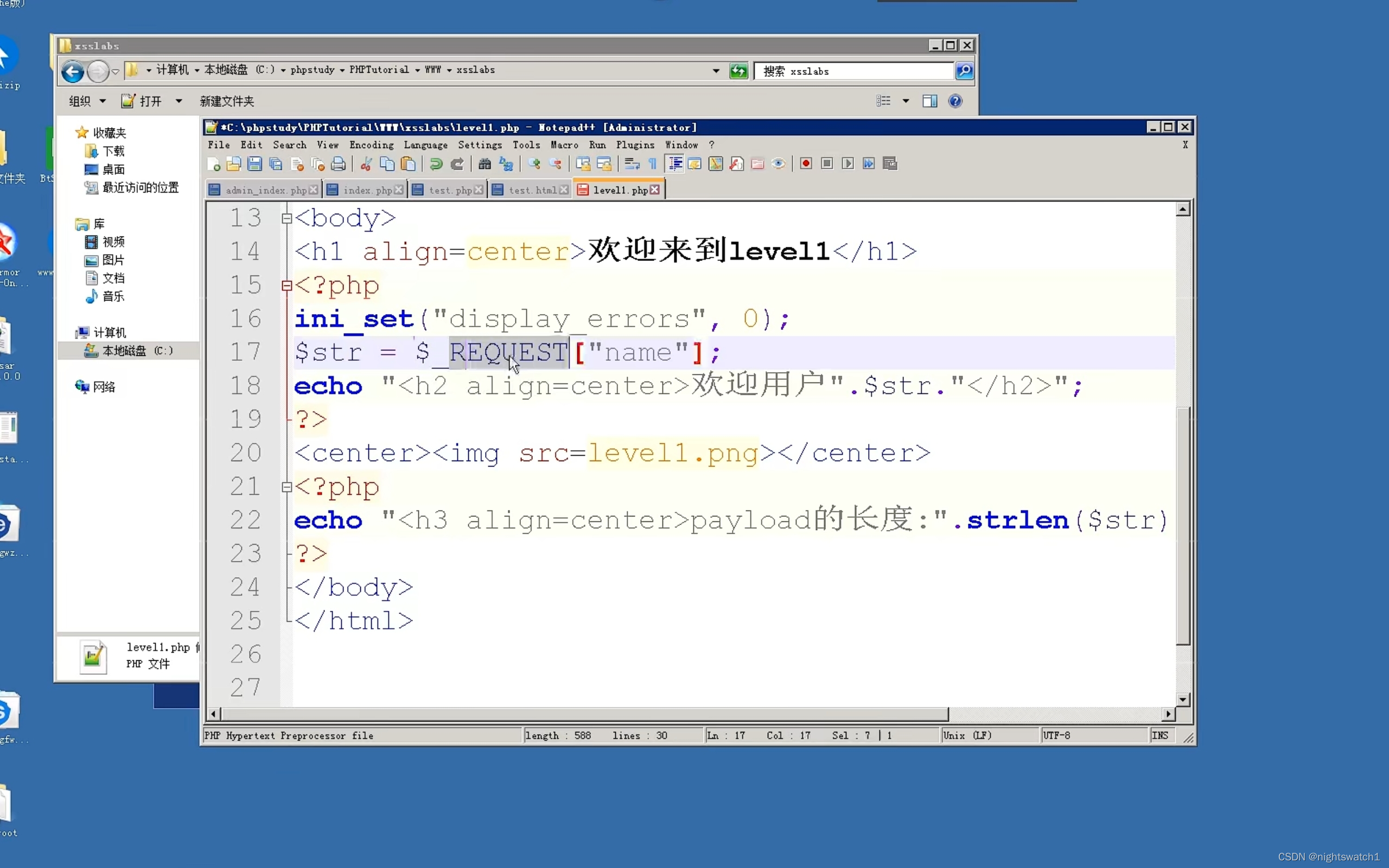This screenshot has width=1389, height=868.
Task: Open the view options dropdown arrow in Explorer
Action: [x=906, y=101]
